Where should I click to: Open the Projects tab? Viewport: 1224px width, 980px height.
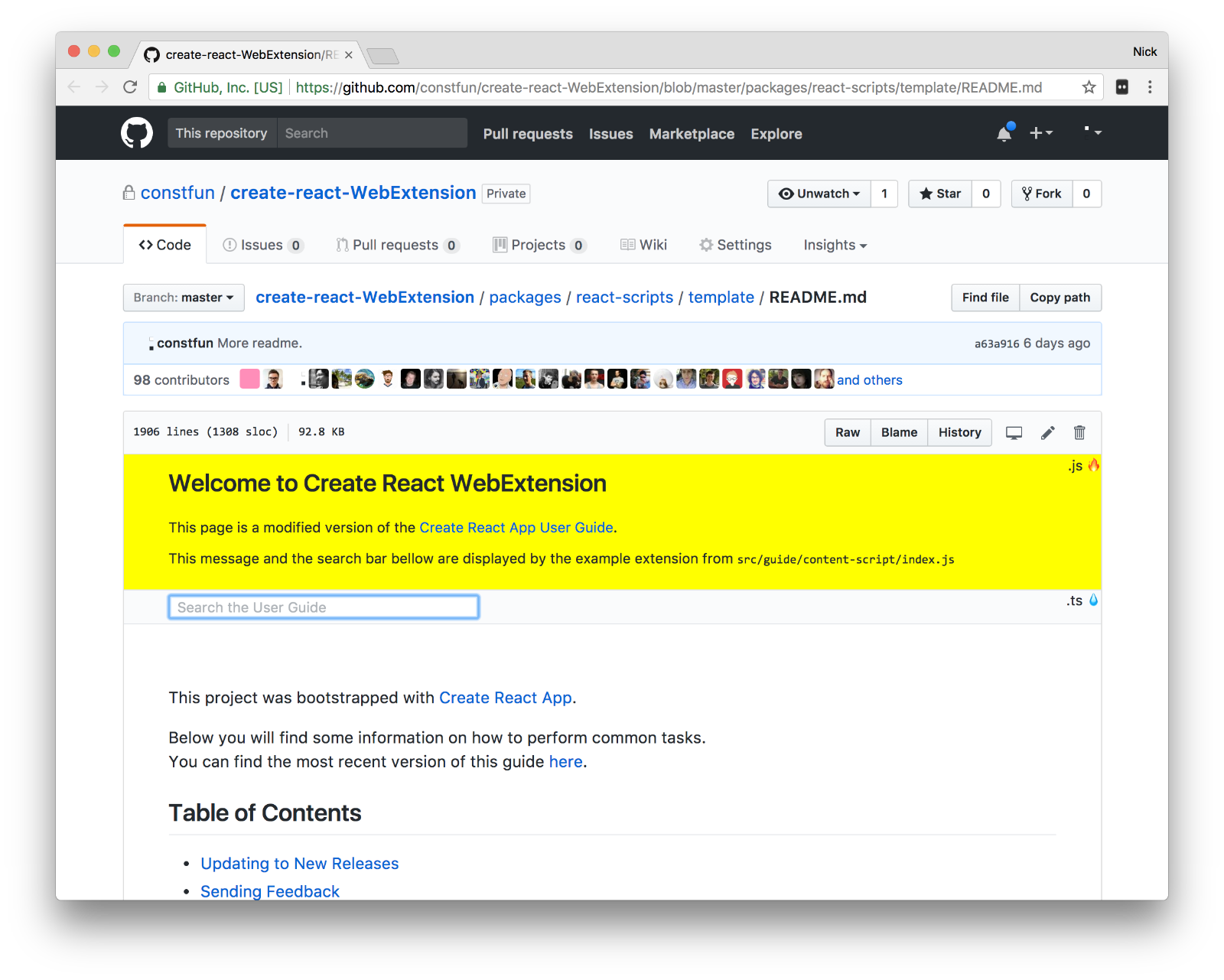pos(539,245)
